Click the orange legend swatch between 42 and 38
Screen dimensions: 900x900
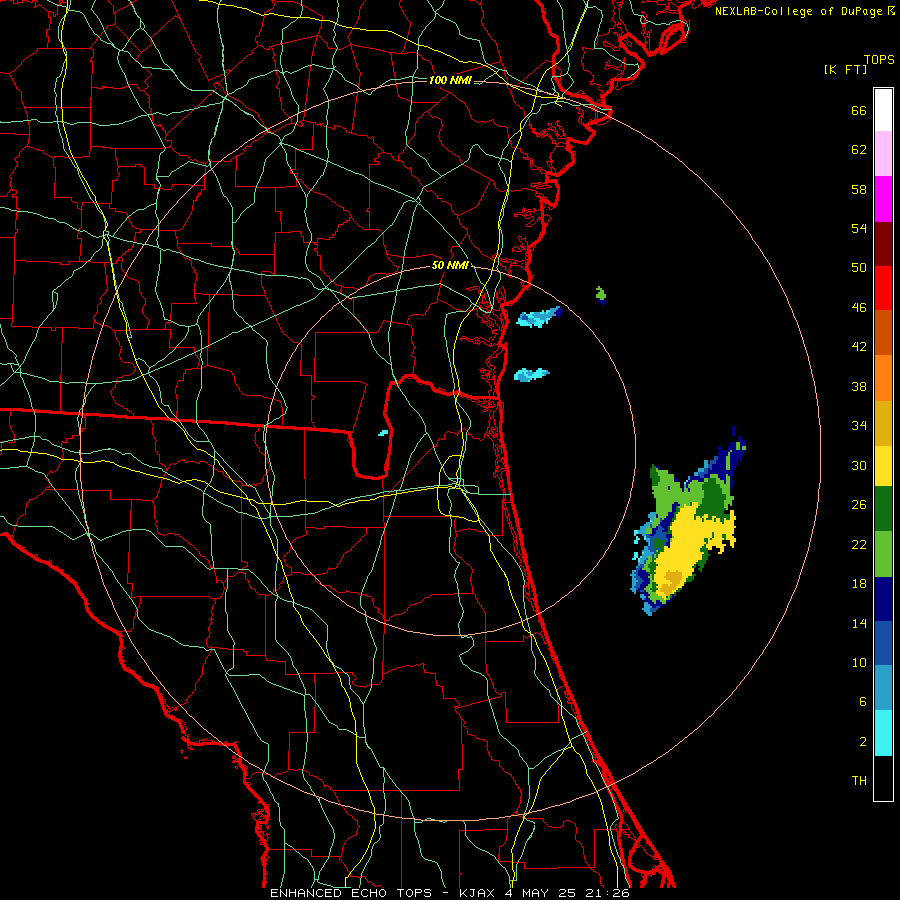coord(883,378)
